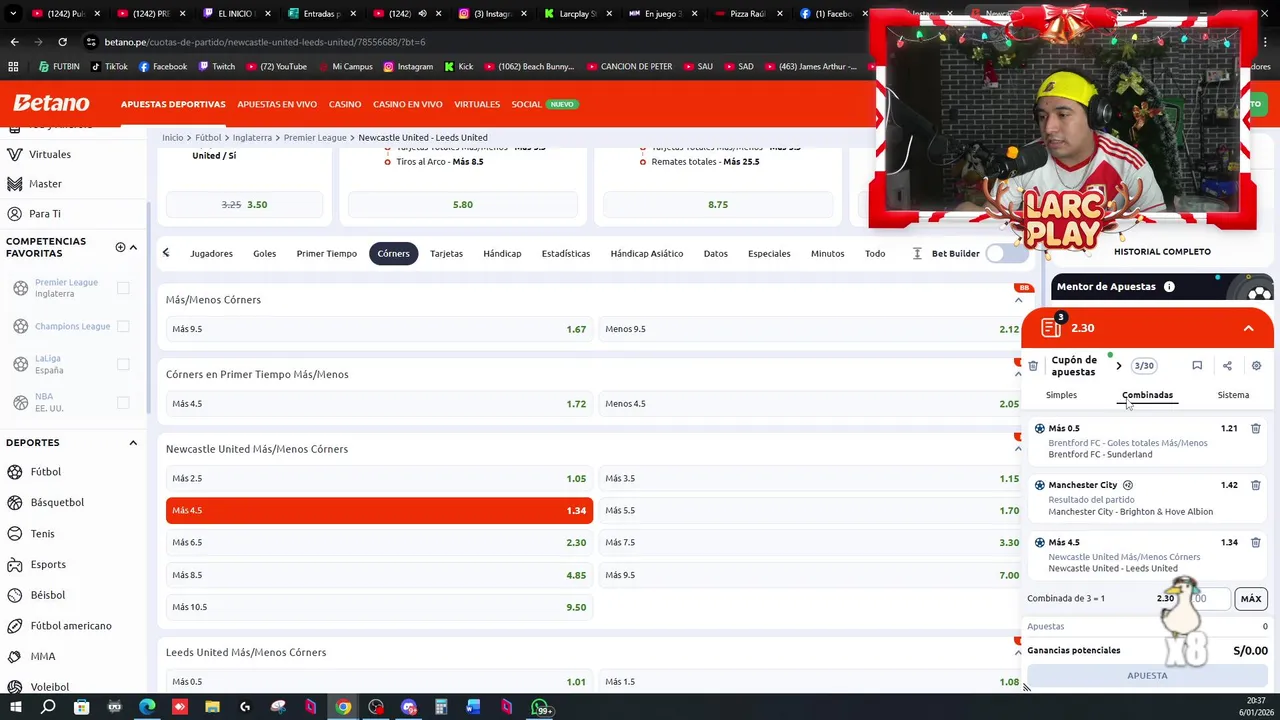Add a favorite competition with plus icon
Image resolution: width=1280 pixels, height=720 pixels.
coord(120,247)
